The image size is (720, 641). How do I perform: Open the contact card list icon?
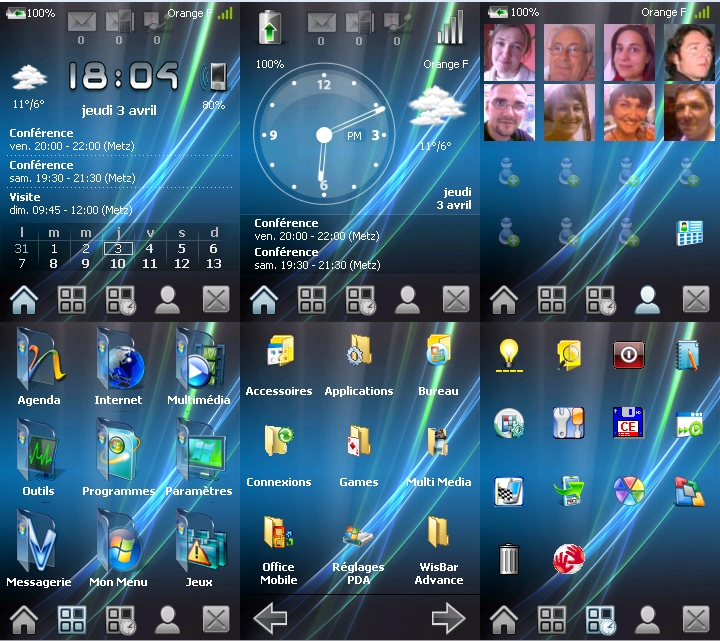pos(689,233)
